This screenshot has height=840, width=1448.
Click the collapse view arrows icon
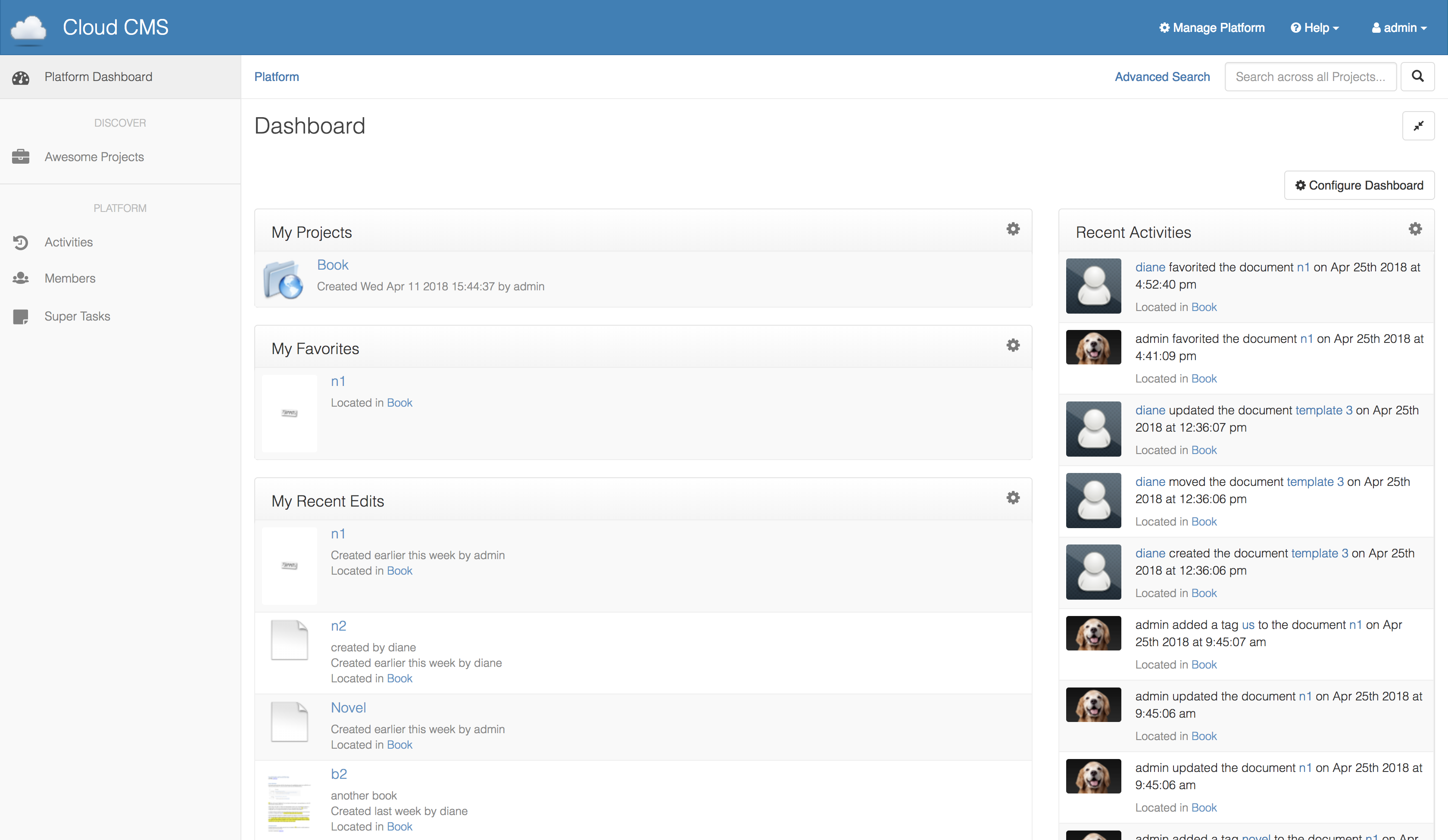[1418, 126]
